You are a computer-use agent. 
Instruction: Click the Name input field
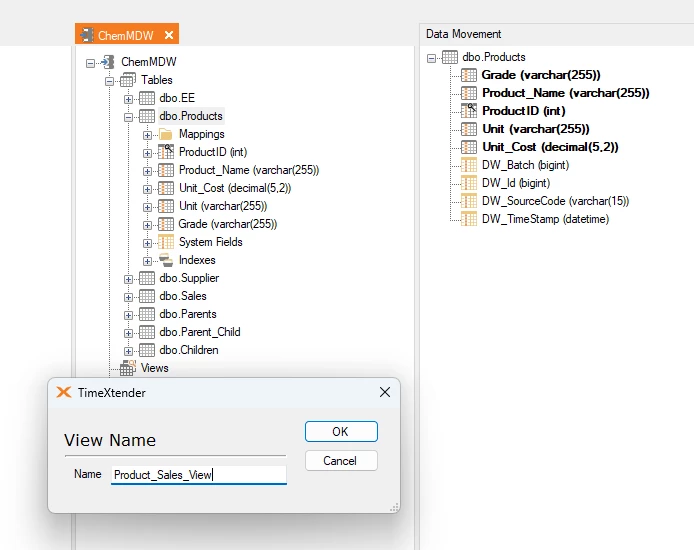(199, 475)
